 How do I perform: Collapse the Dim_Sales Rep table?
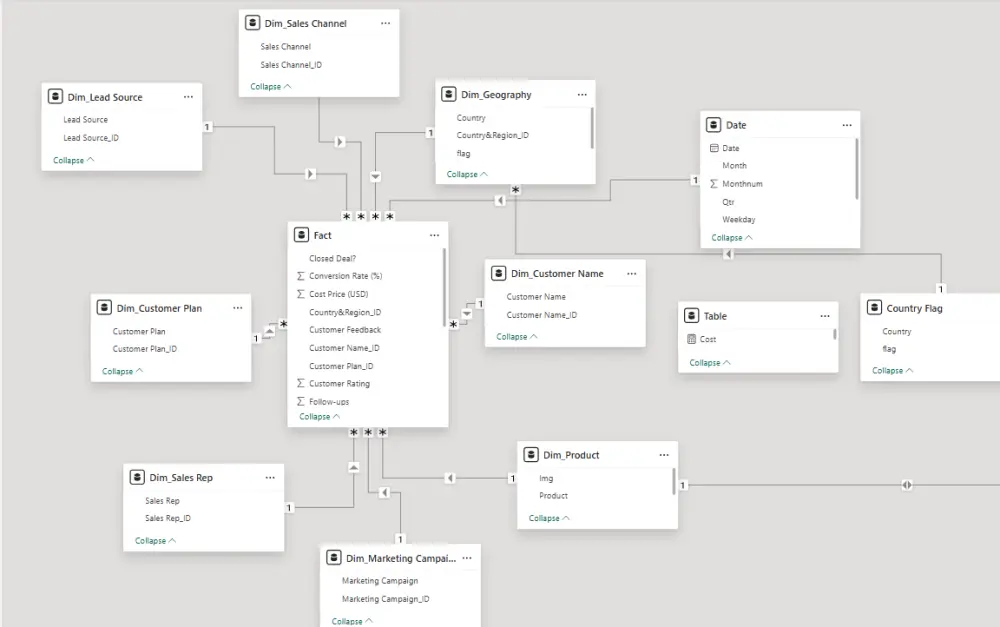154,540
